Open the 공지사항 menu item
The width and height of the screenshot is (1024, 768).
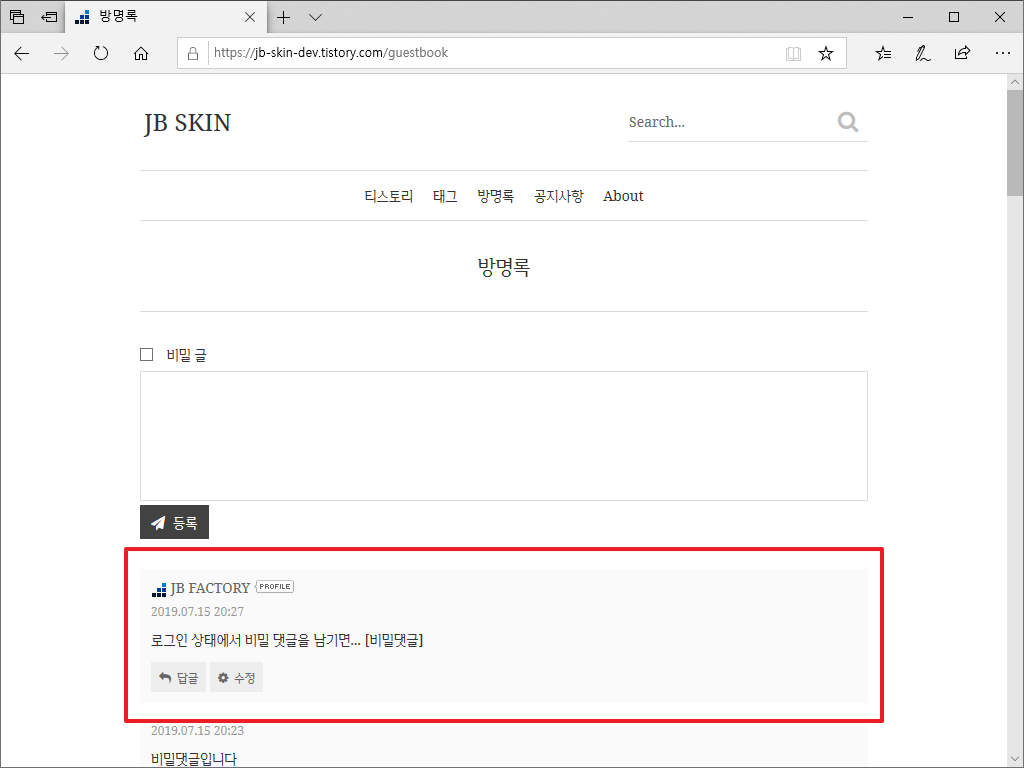point(558,196)
